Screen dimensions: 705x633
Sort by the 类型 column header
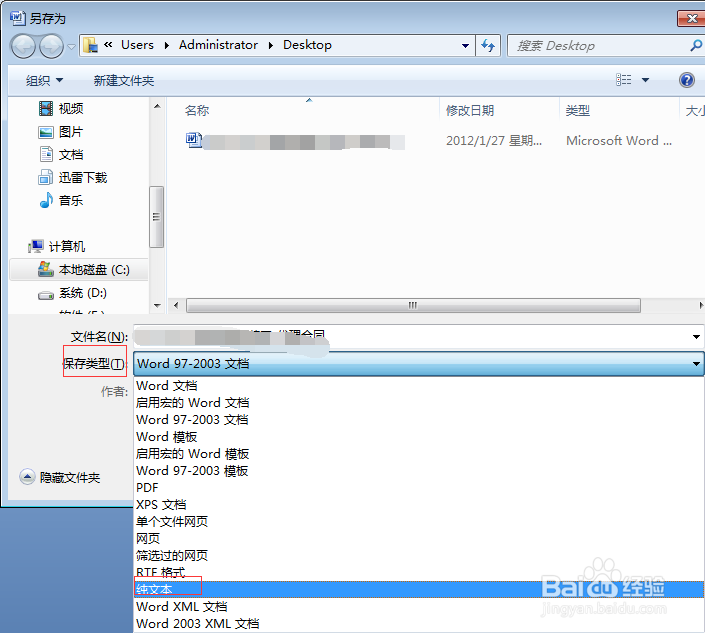coord(578,110)
